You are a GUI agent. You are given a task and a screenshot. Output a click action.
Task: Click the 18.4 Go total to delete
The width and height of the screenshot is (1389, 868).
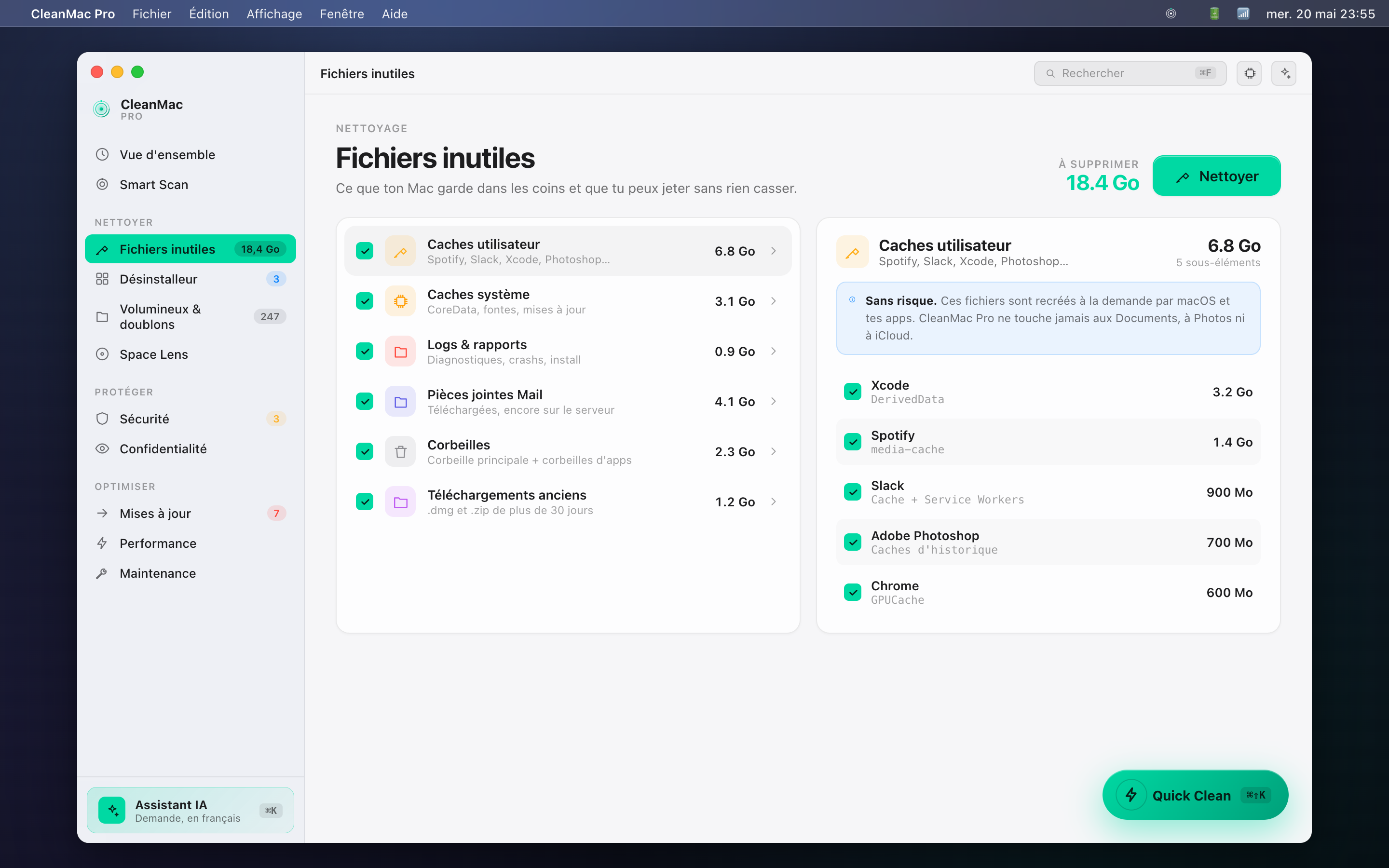tap(1103, 183)
